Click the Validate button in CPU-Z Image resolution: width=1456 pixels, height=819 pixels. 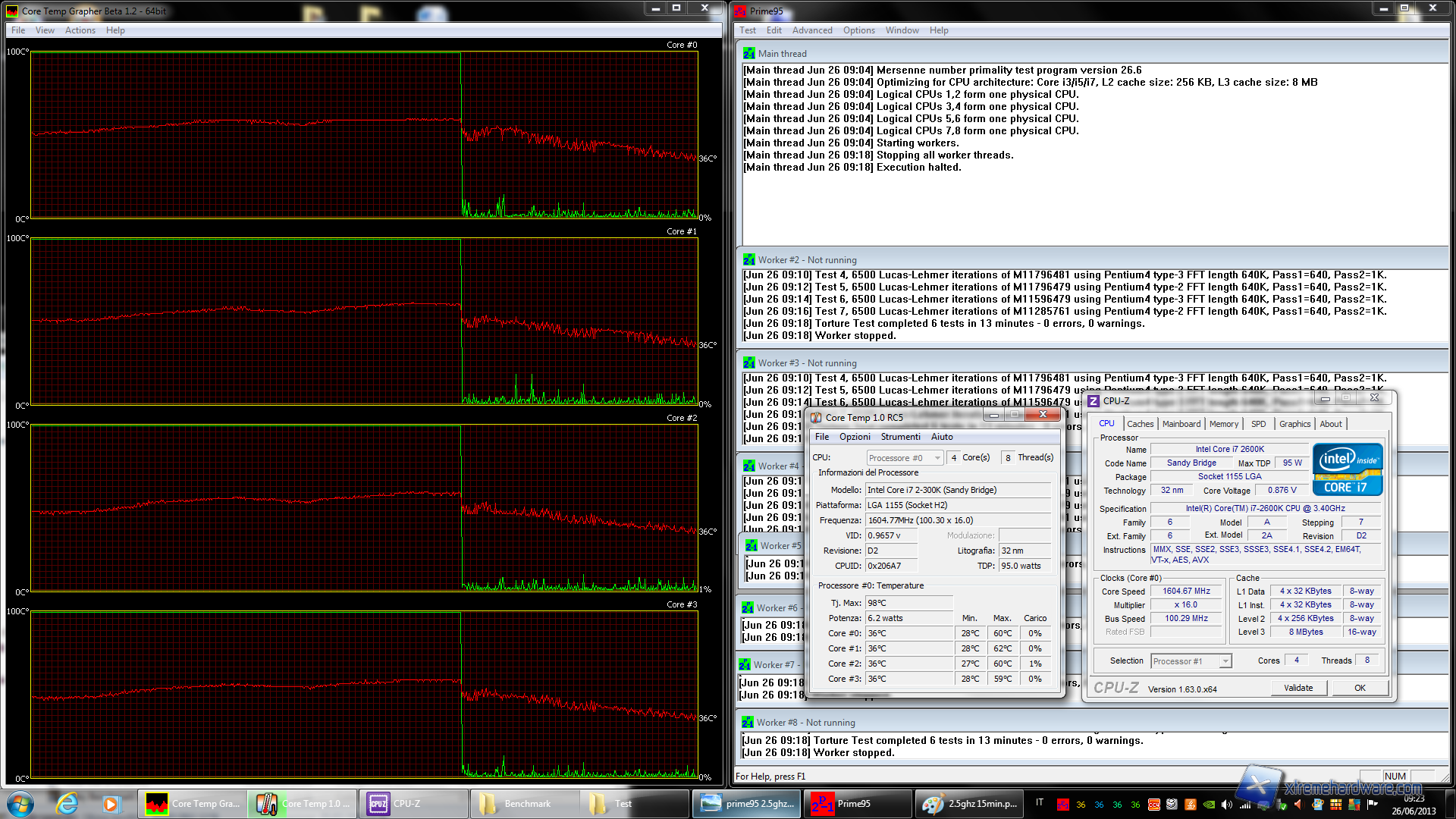(1298, 688)
